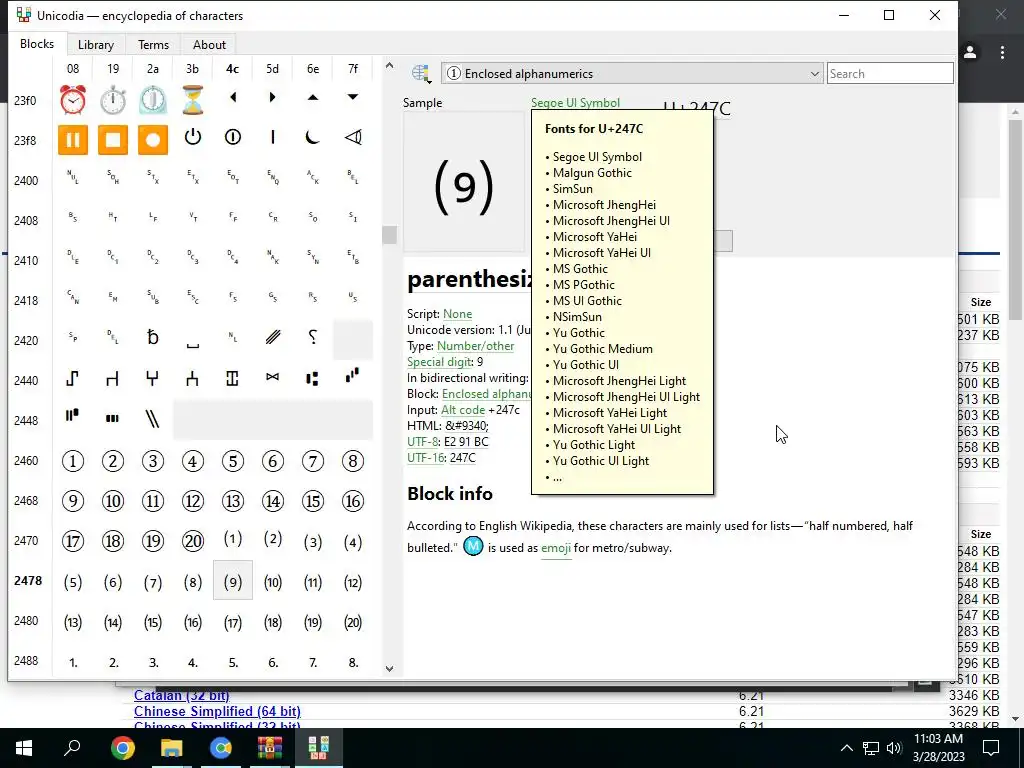Select the alarm clock character
1024x768 pixels.
click(x=72, y=100)
